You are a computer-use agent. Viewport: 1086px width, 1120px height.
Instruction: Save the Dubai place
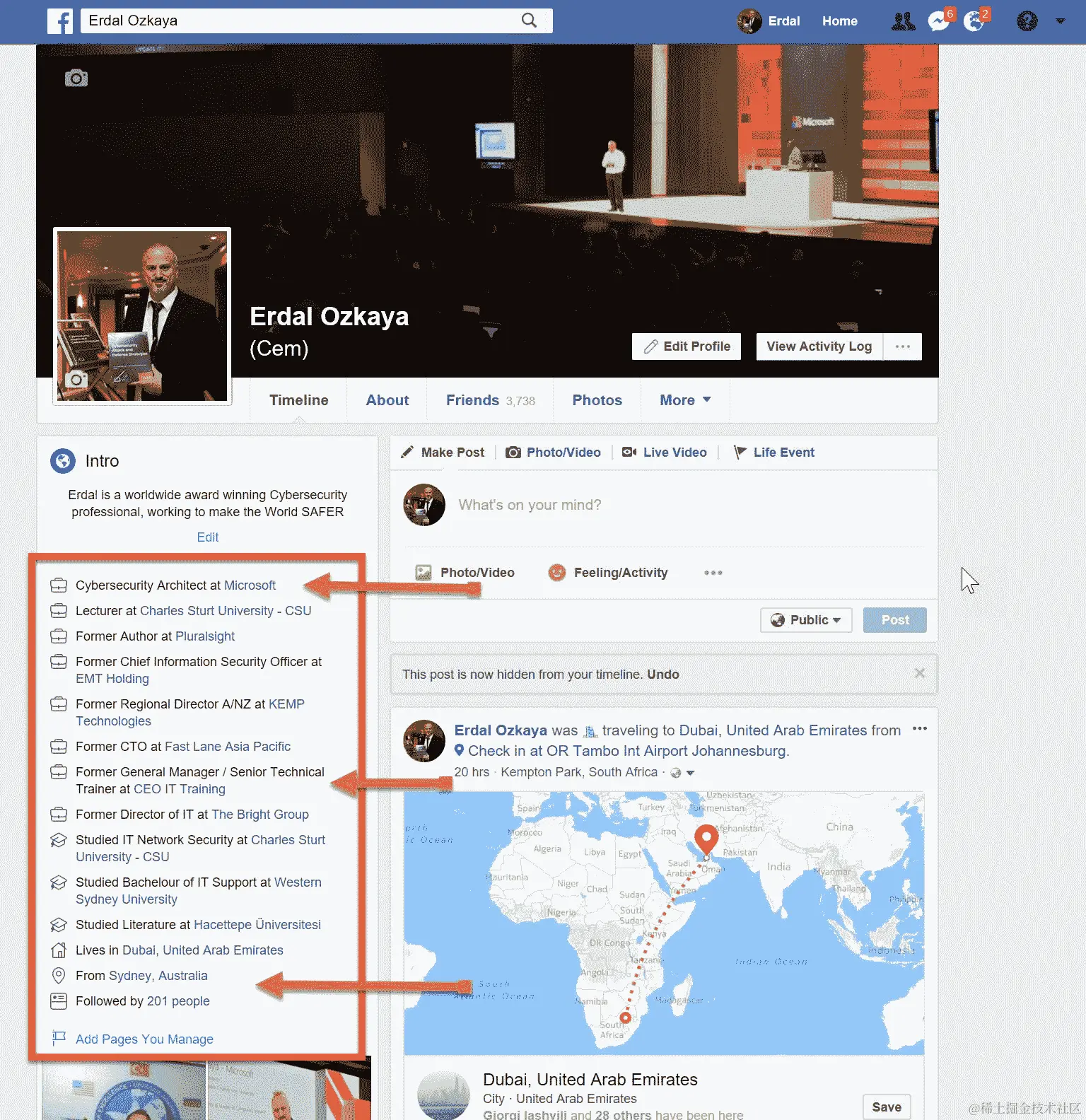point(887,1107)
